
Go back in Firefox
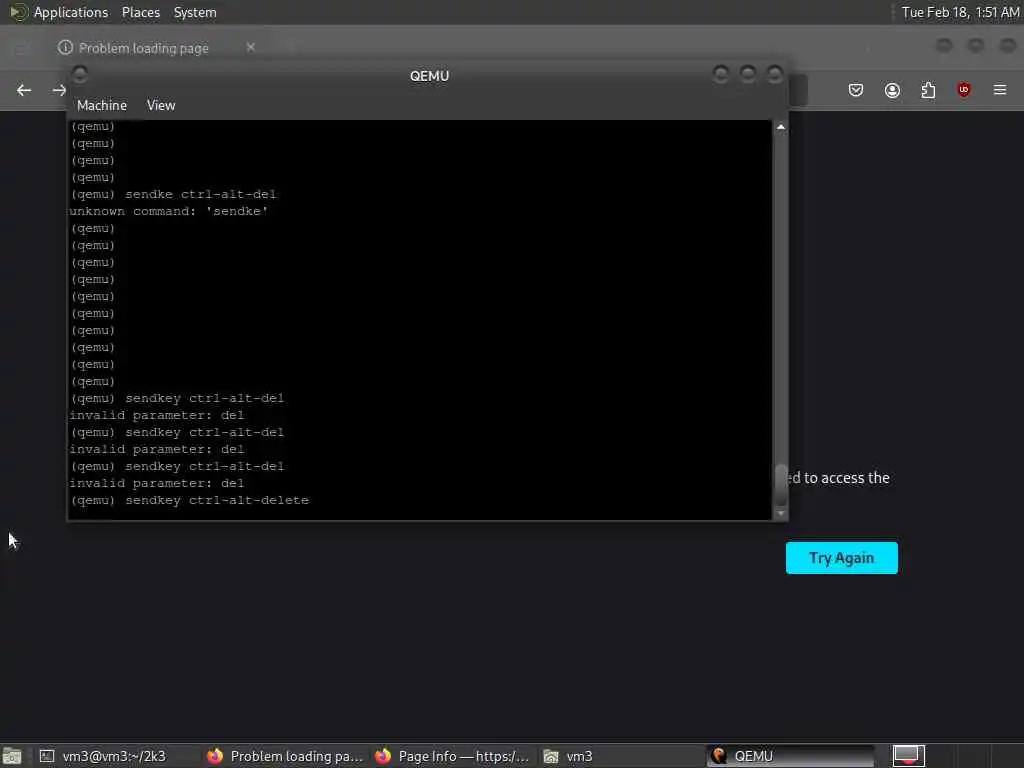point(24,90)
